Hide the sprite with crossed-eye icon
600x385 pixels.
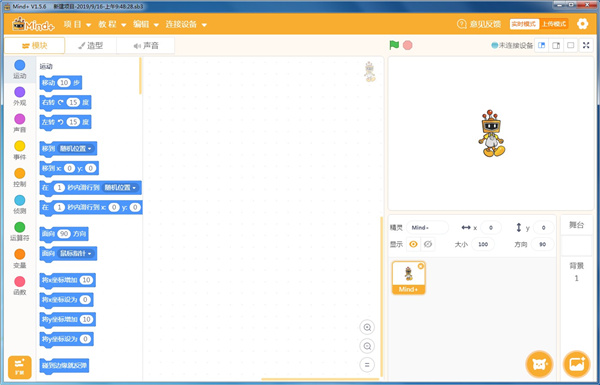[x=428, y=244]
